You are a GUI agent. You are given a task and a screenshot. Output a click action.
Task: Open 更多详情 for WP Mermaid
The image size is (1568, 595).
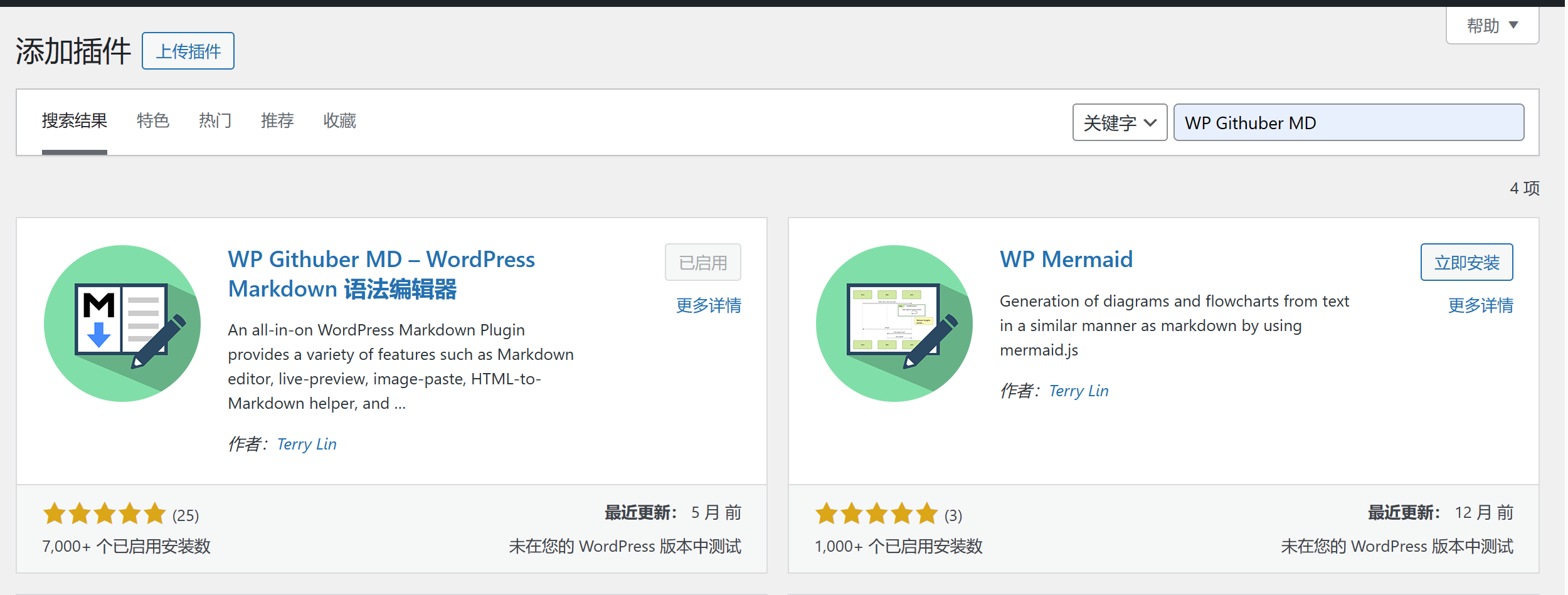point(1480,305)
